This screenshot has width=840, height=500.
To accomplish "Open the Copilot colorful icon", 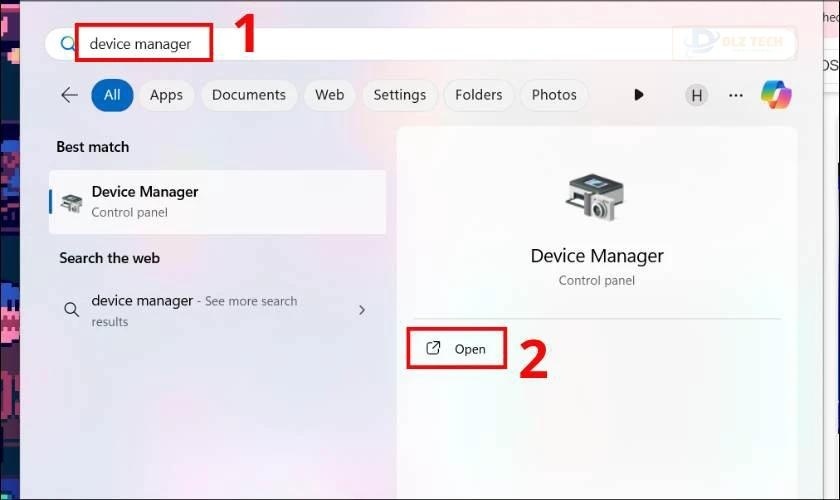I will [x=776, y=94].
